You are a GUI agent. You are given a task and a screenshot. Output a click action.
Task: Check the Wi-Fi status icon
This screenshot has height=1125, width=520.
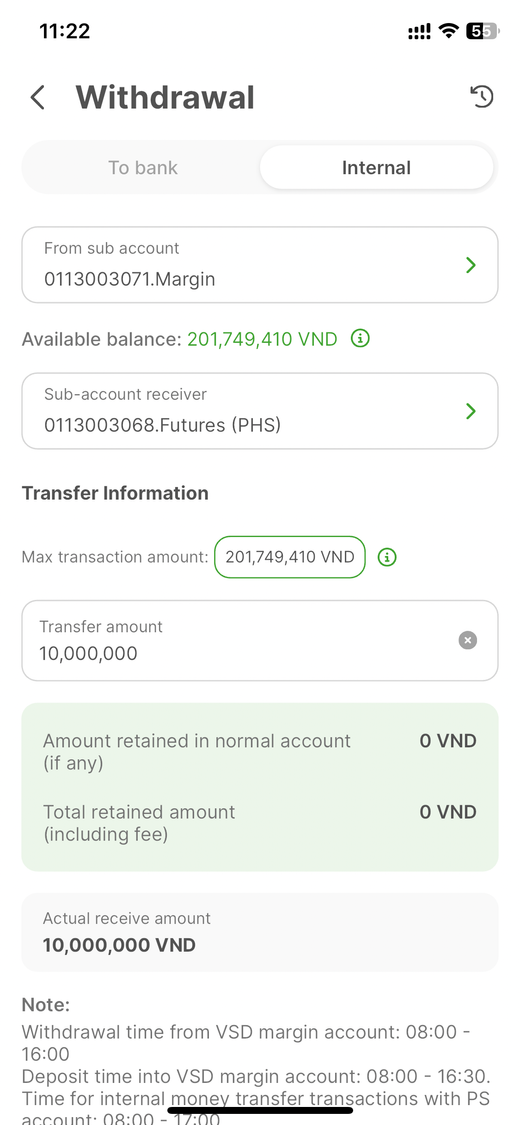[x=449, y=31]
